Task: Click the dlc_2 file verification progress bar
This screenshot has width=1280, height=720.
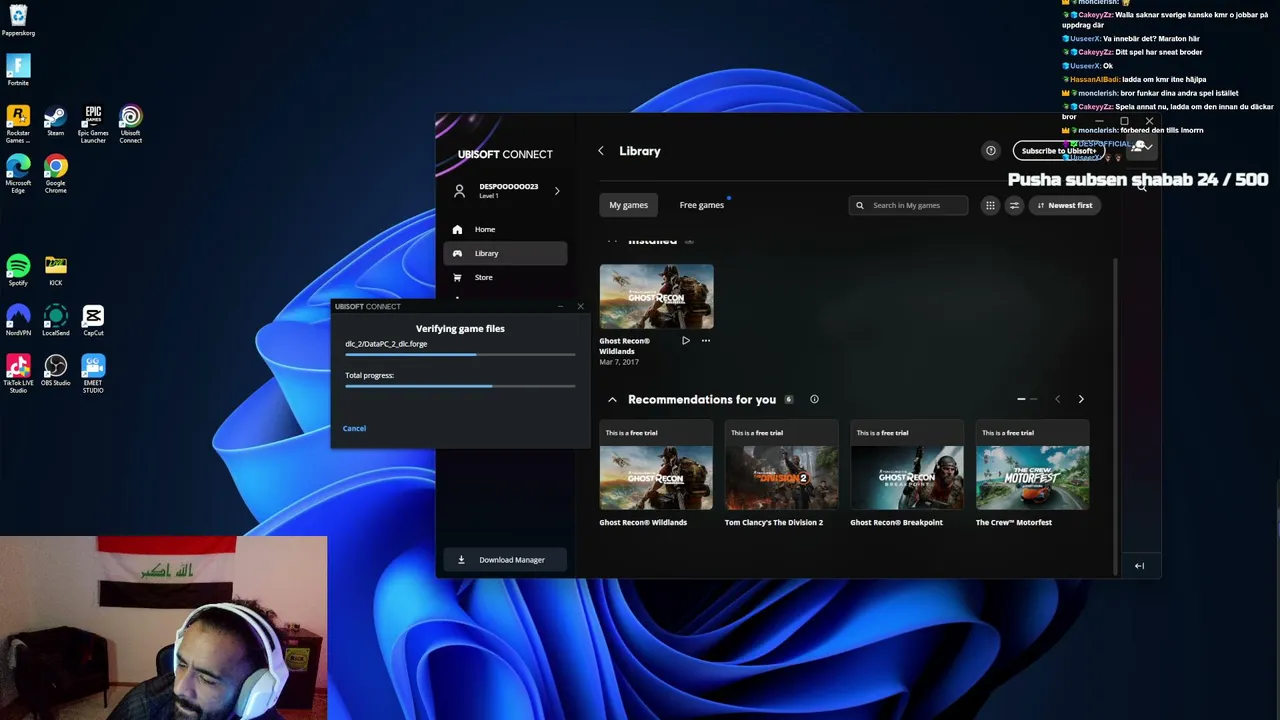Action: [460, 355]
